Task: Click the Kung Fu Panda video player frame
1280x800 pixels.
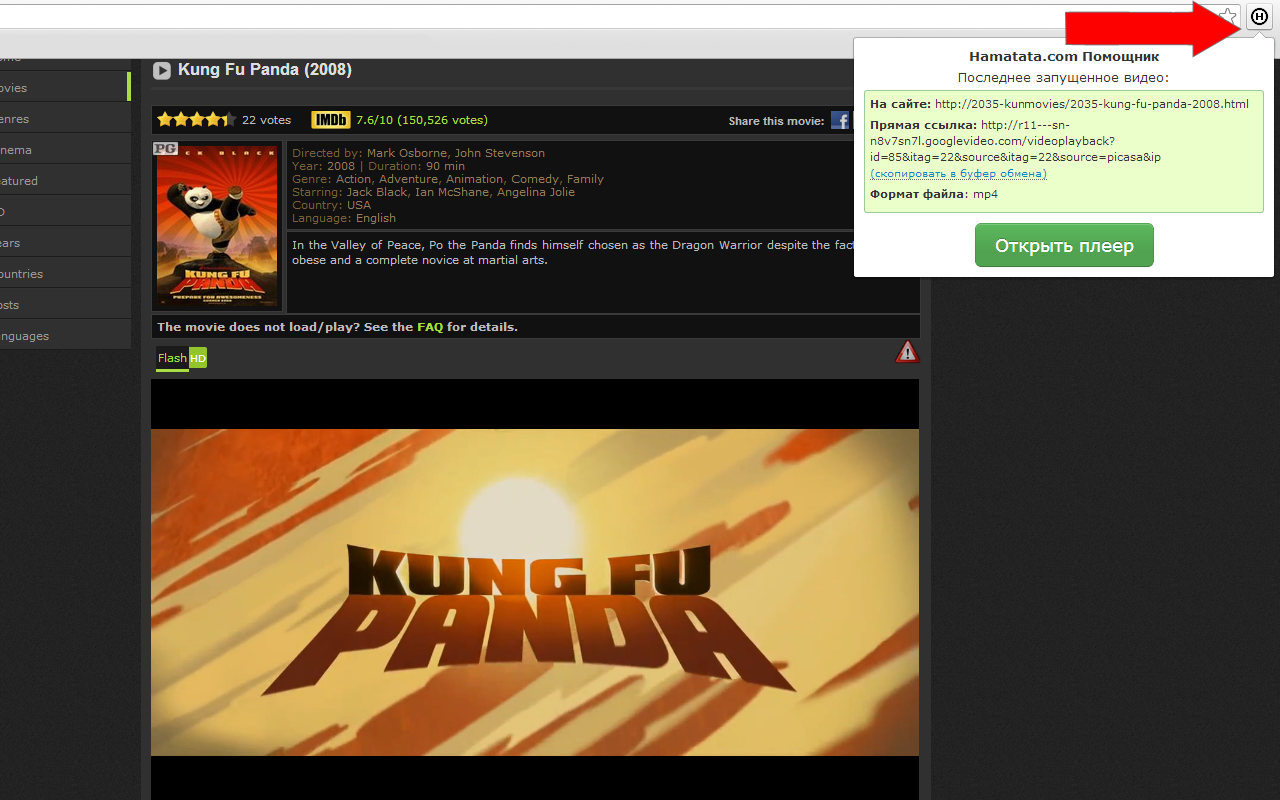Action: click(535, 589)
